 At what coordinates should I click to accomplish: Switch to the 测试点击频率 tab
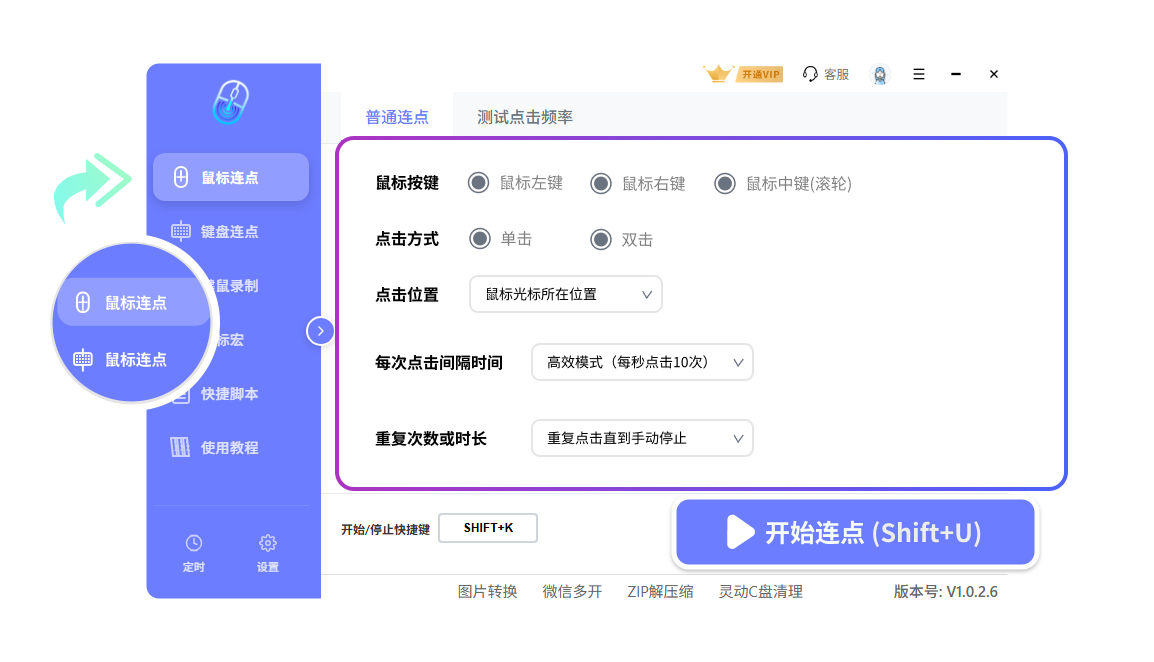point(525,117)
